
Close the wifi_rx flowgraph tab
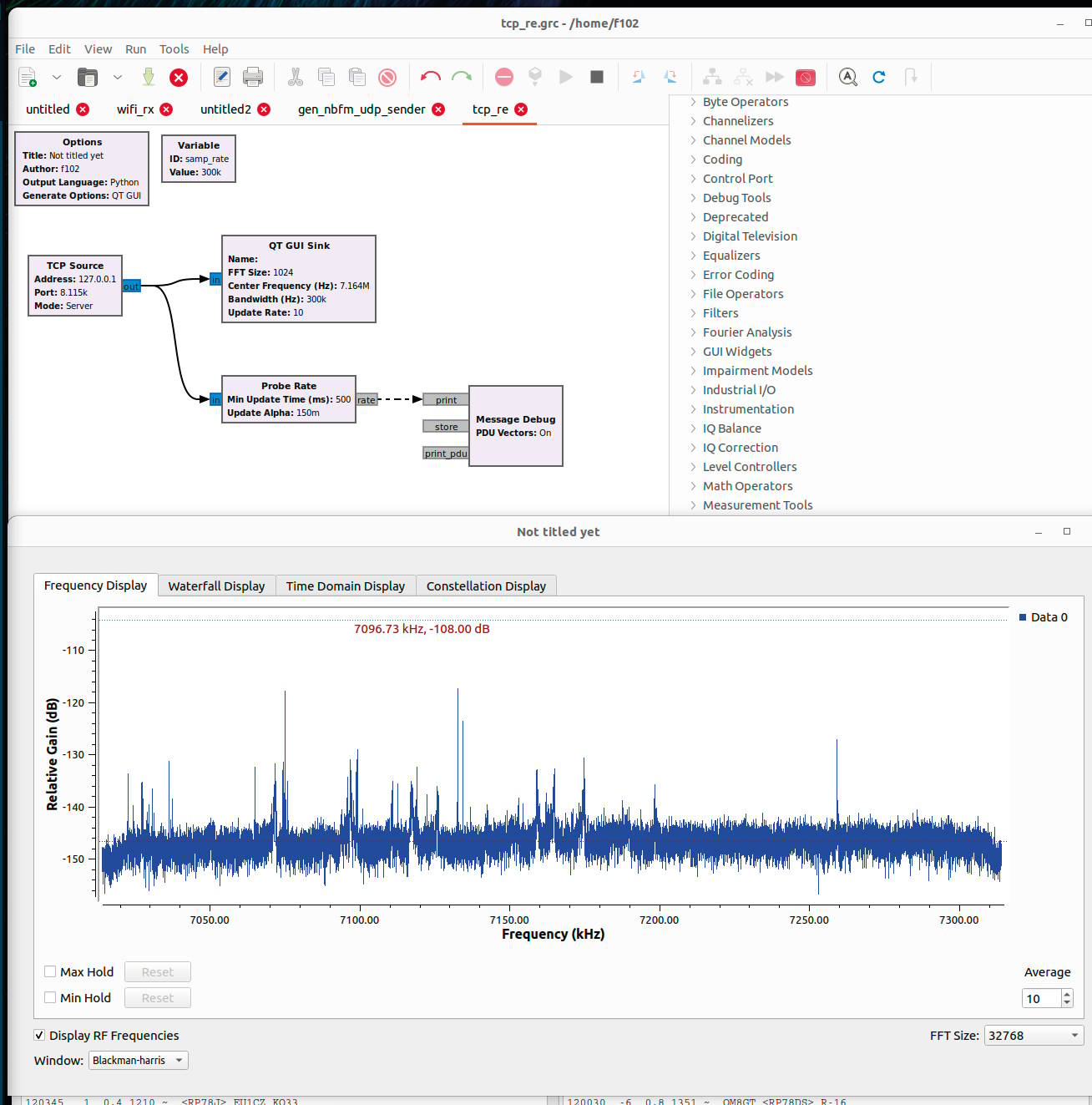166,109
